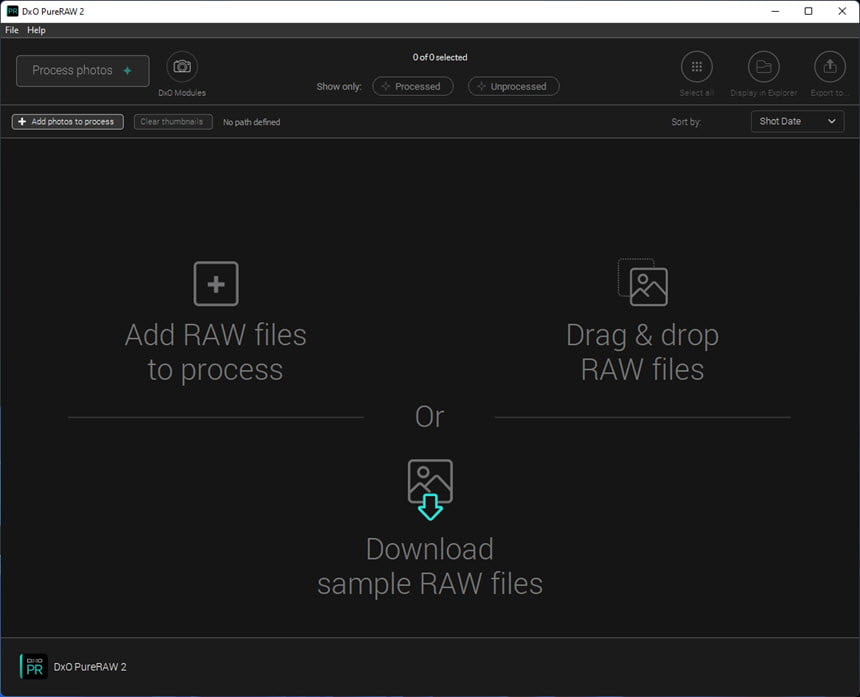Click Download sample RAW files icon
860x697 pixels.
tap(430, 490)
